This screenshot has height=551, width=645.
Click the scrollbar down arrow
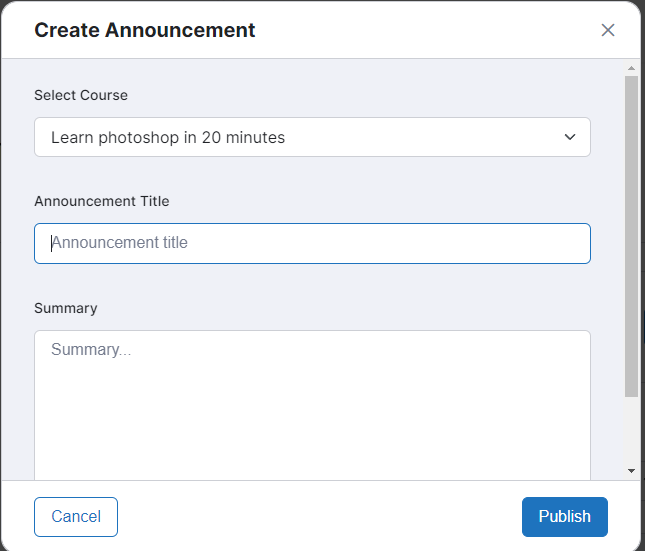click(x=631, y=470)
